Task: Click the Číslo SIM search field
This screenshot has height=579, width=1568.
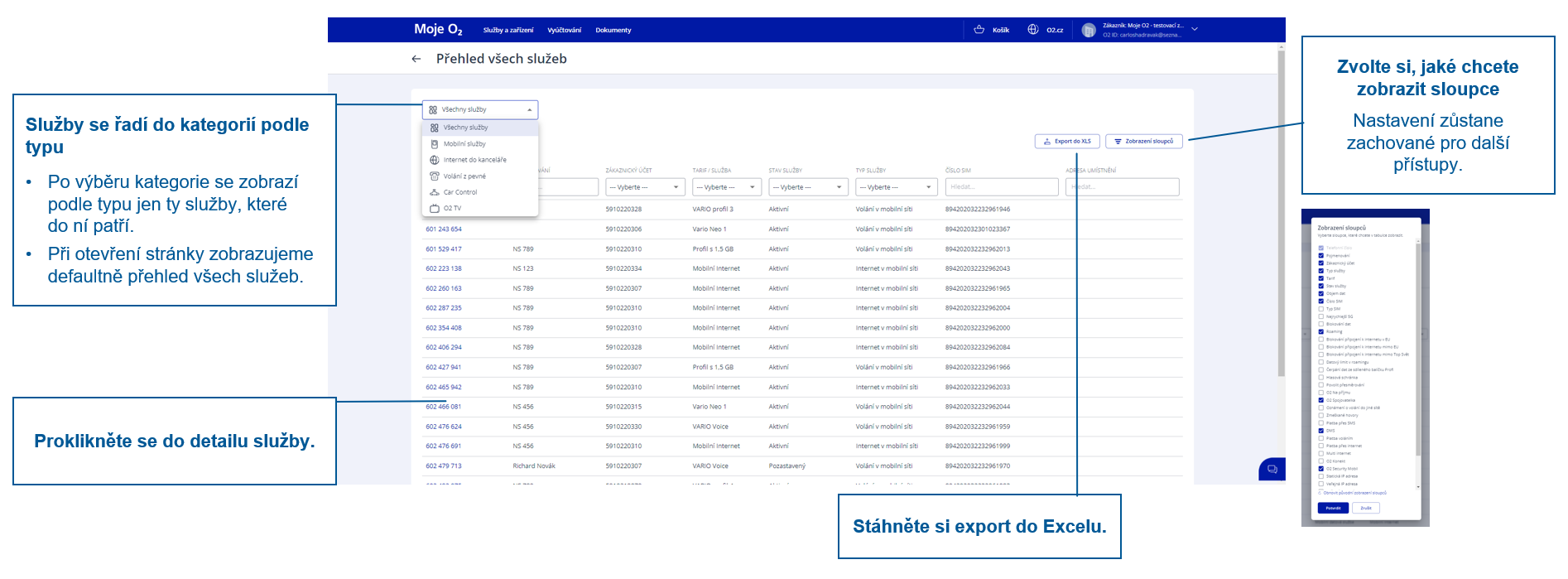Action: click(x=1001, y=187)
